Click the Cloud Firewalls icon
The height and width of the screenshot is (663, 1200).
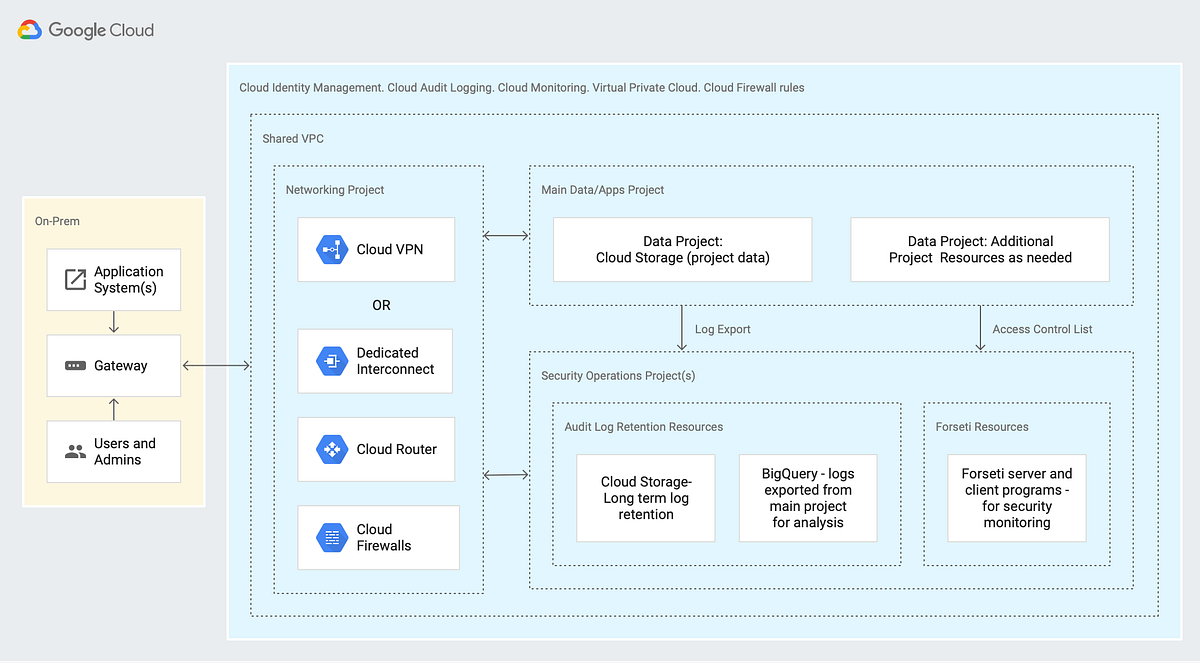click(330, 537)
